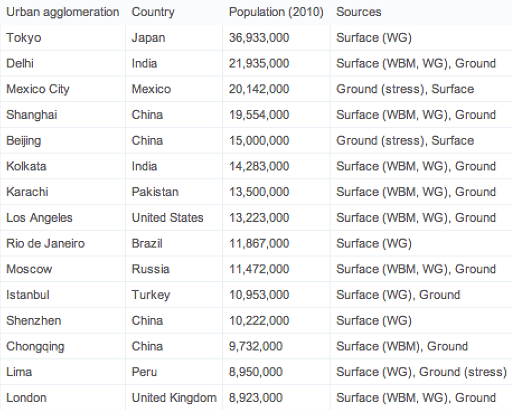Select Pakistan in the Country column
This screenshot has width=512, height=410.
(155, 192)
